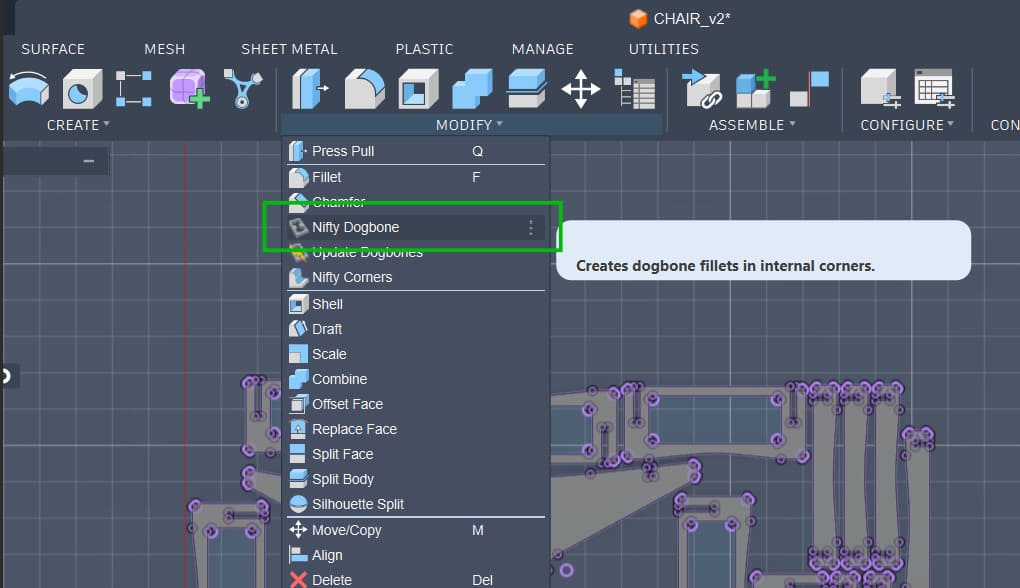Collapse the MODIFY dropdown menu
1020x588 pixels.
pyautogui.click(x=469, y=125)
